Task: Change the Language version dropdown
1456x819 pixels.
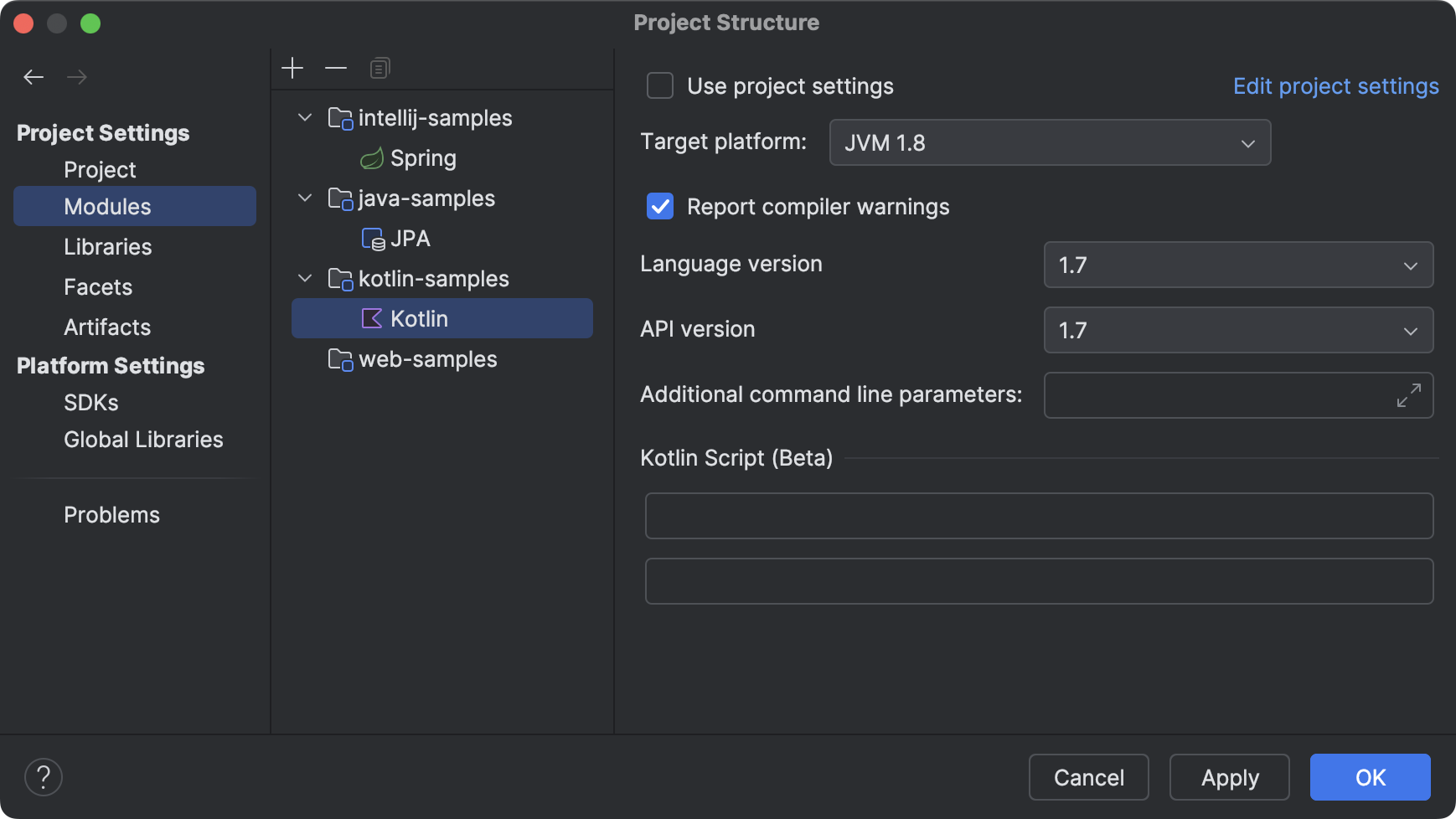Action: [x=1237, y=265]
